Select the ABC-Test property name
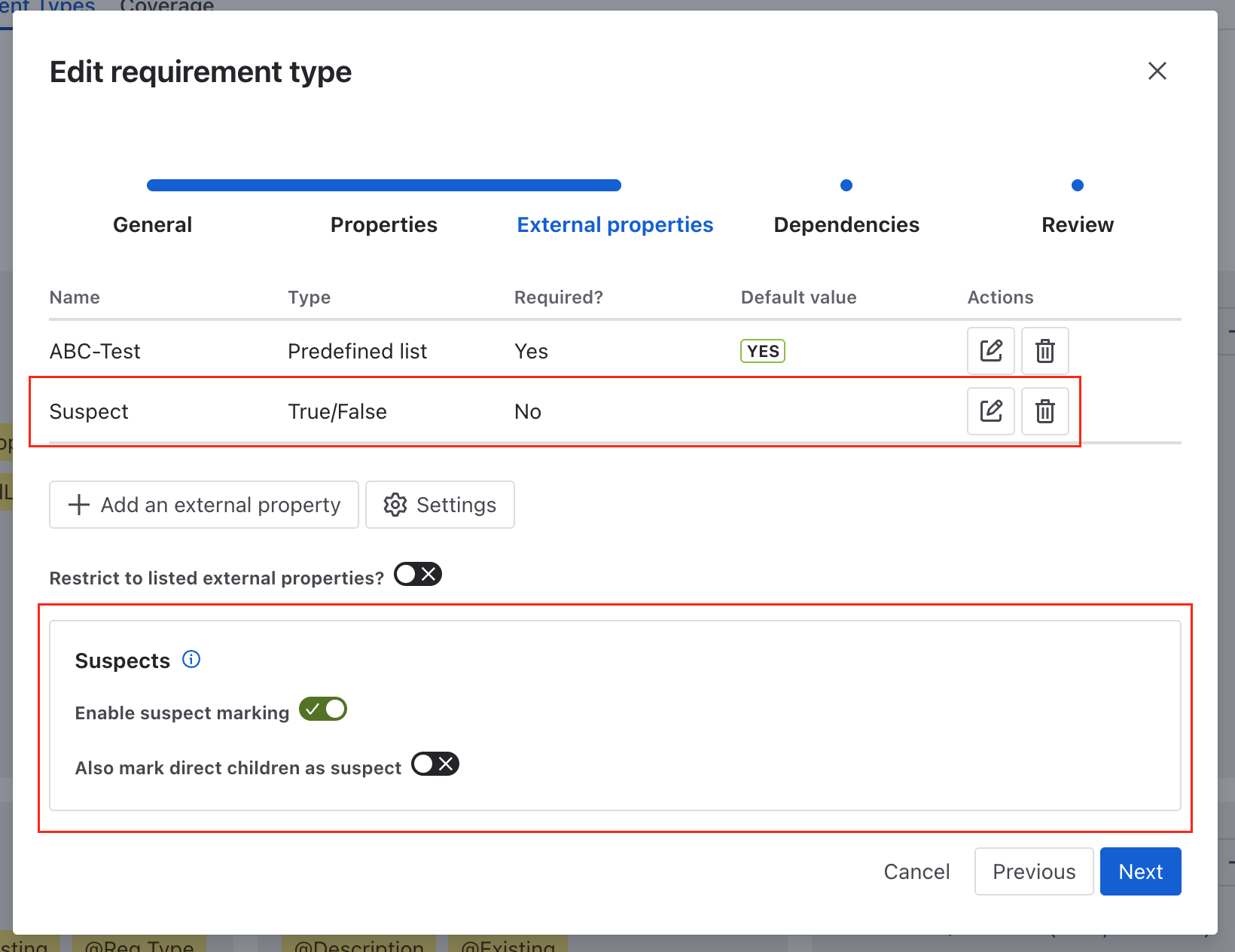The image size is (1235, 952). [x=95, y=351]
